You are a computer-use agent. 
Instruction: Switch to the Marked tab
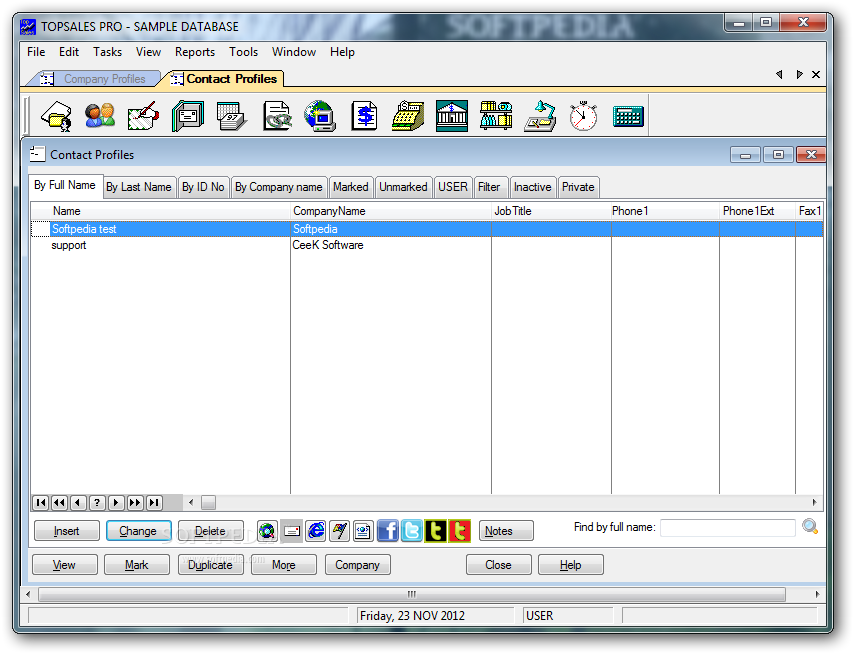(x=351, y=187)
